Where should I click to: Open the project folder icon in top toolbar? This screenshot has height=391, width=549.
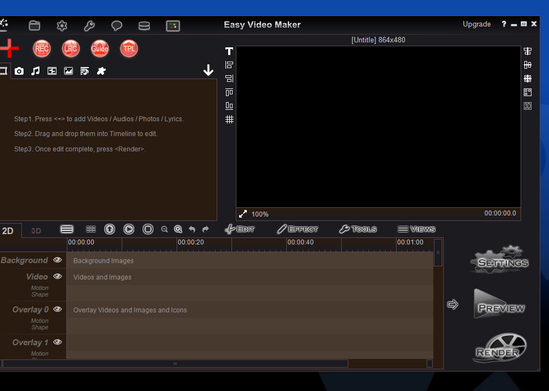(x=34, y=26)
